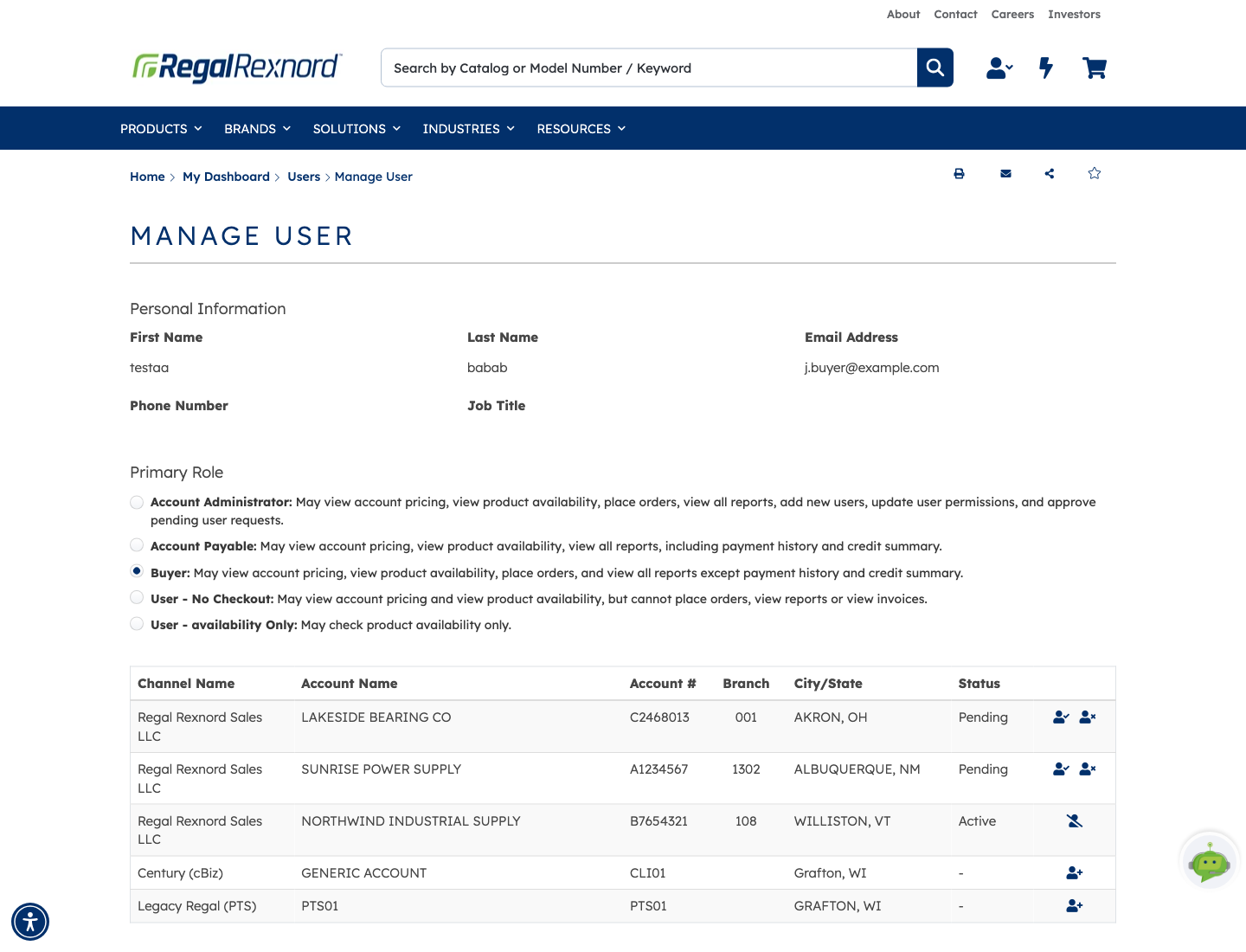
Task: Click the j.buyer@example.com email address
Action: pos(871,368)
